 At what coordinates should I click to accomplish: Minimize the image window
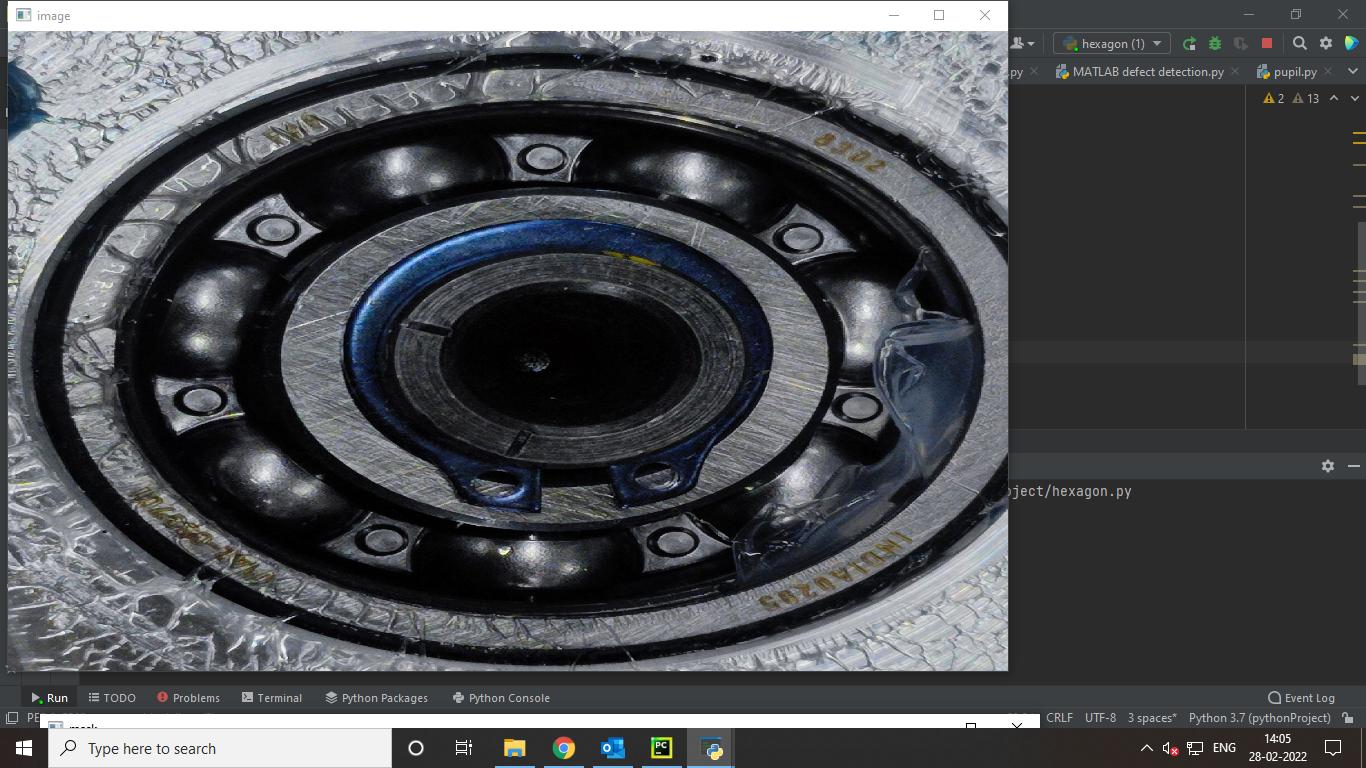(x=894, y=15)
